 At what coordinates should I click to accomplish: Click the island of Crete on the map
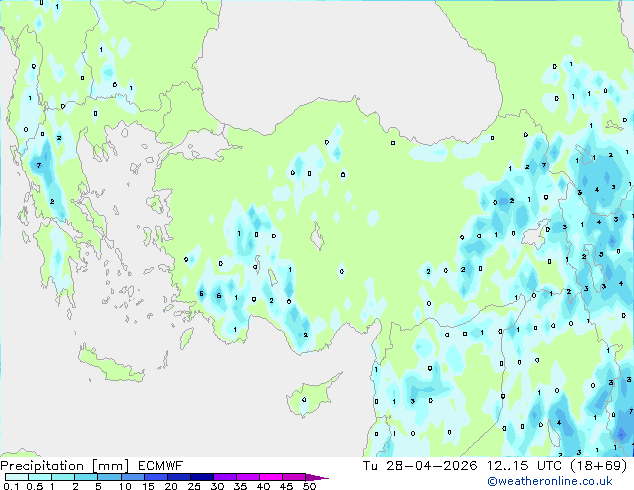pos(110,365)
